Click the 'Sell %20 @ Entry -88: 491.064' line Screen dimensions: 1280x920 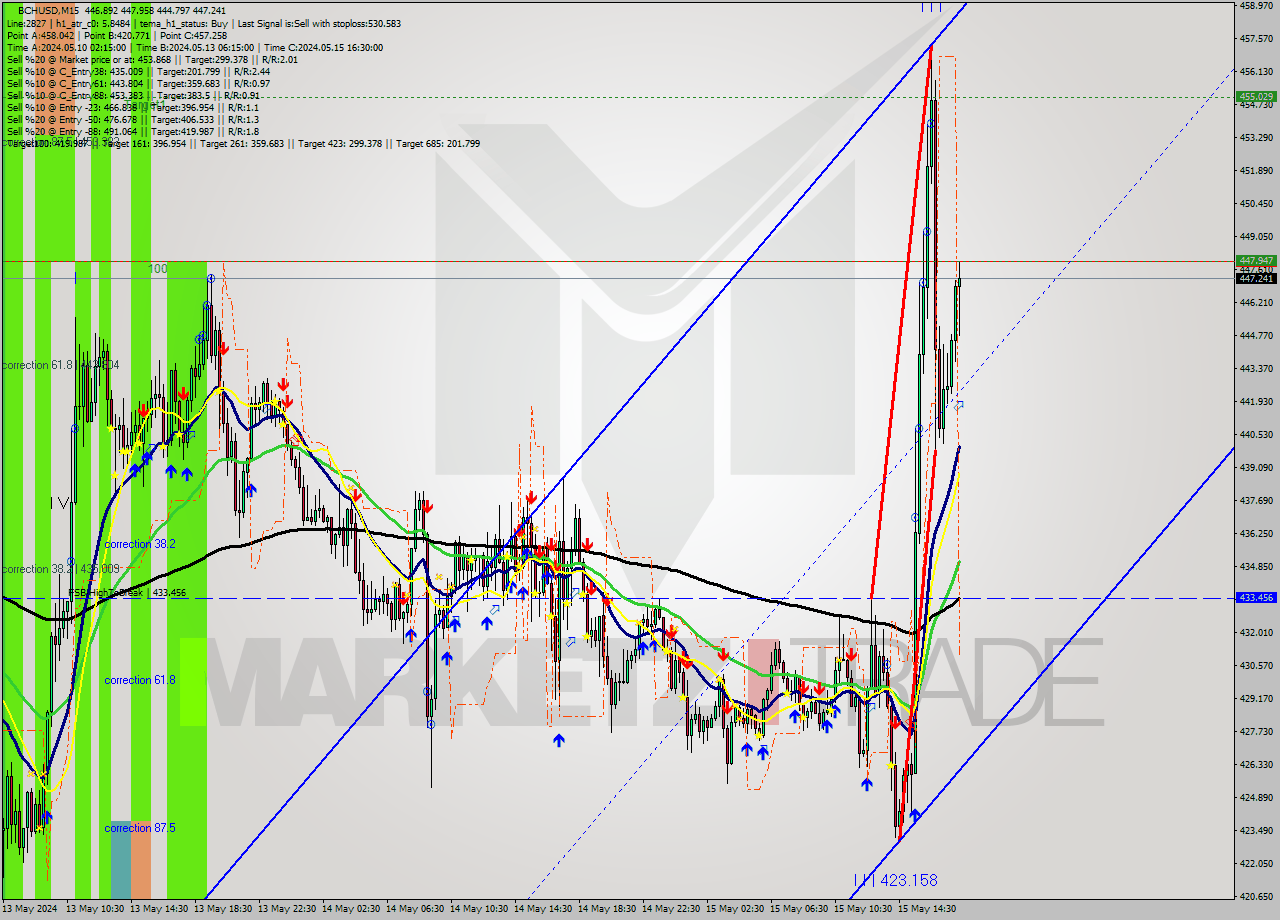pos(77,131)
